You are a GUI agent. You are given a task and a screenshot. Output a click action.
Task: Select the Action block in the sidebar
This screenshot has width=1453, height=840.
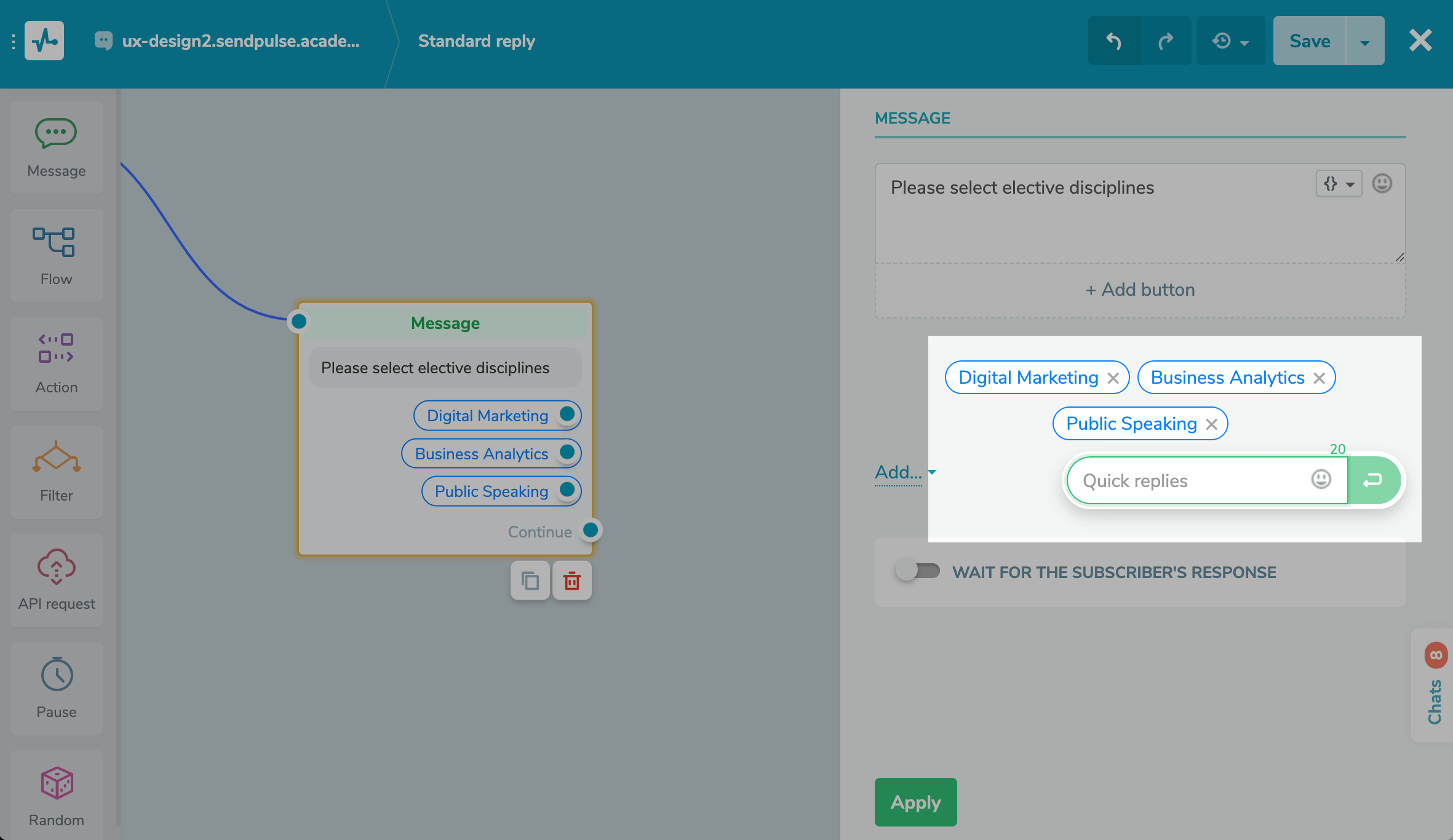point(56,364)
